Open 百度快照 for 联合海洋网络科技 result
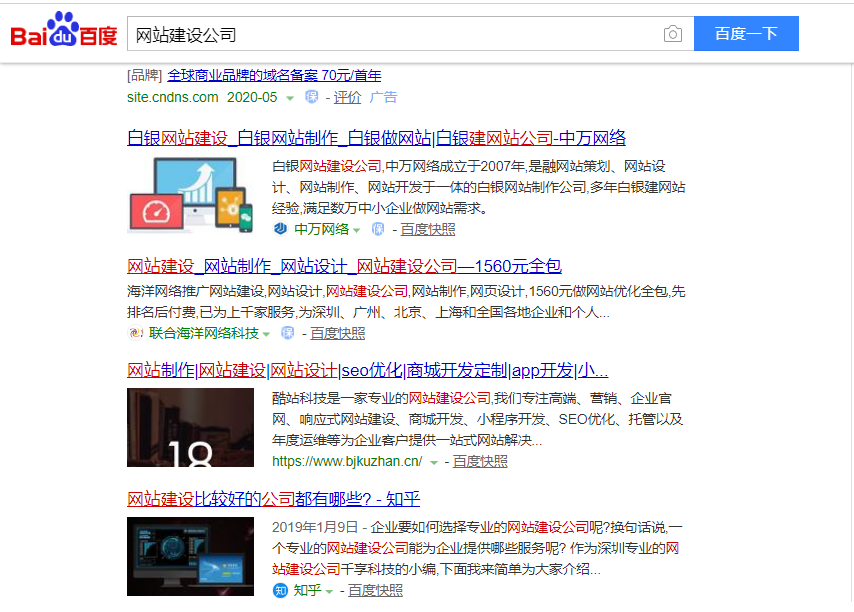 coord(337,334)
